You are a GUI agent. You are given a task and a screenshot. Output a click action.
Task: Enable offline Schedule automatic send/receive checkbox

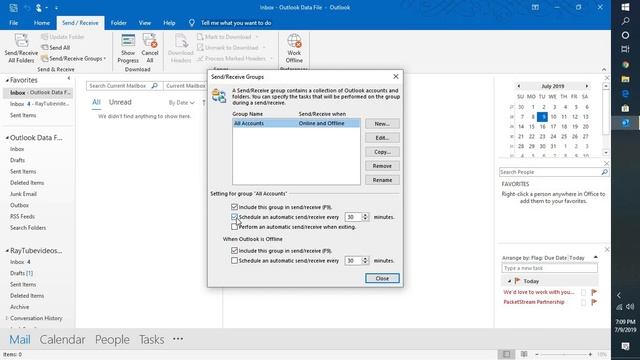[234, 260]
